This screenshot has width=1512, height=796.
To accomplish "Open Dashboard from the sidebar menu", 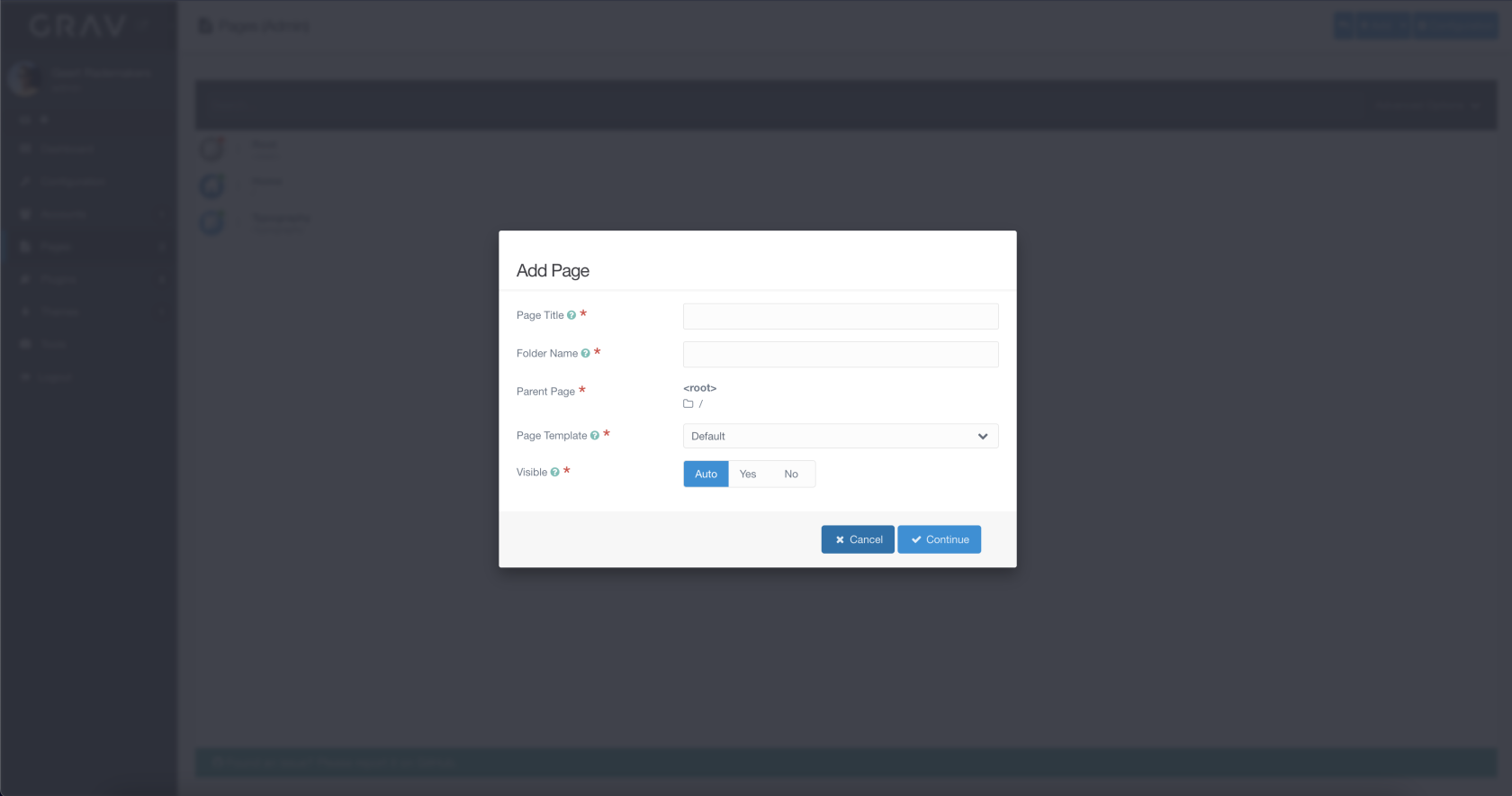I will coord(66,149).
